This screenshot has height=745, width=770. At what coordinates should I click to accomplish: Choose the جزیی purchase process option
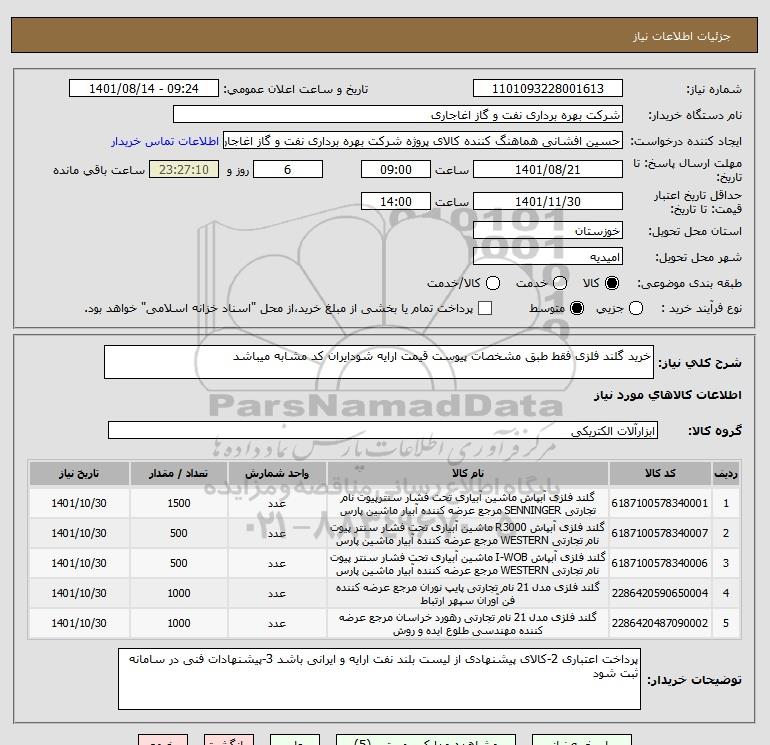(x=636, y=308)
